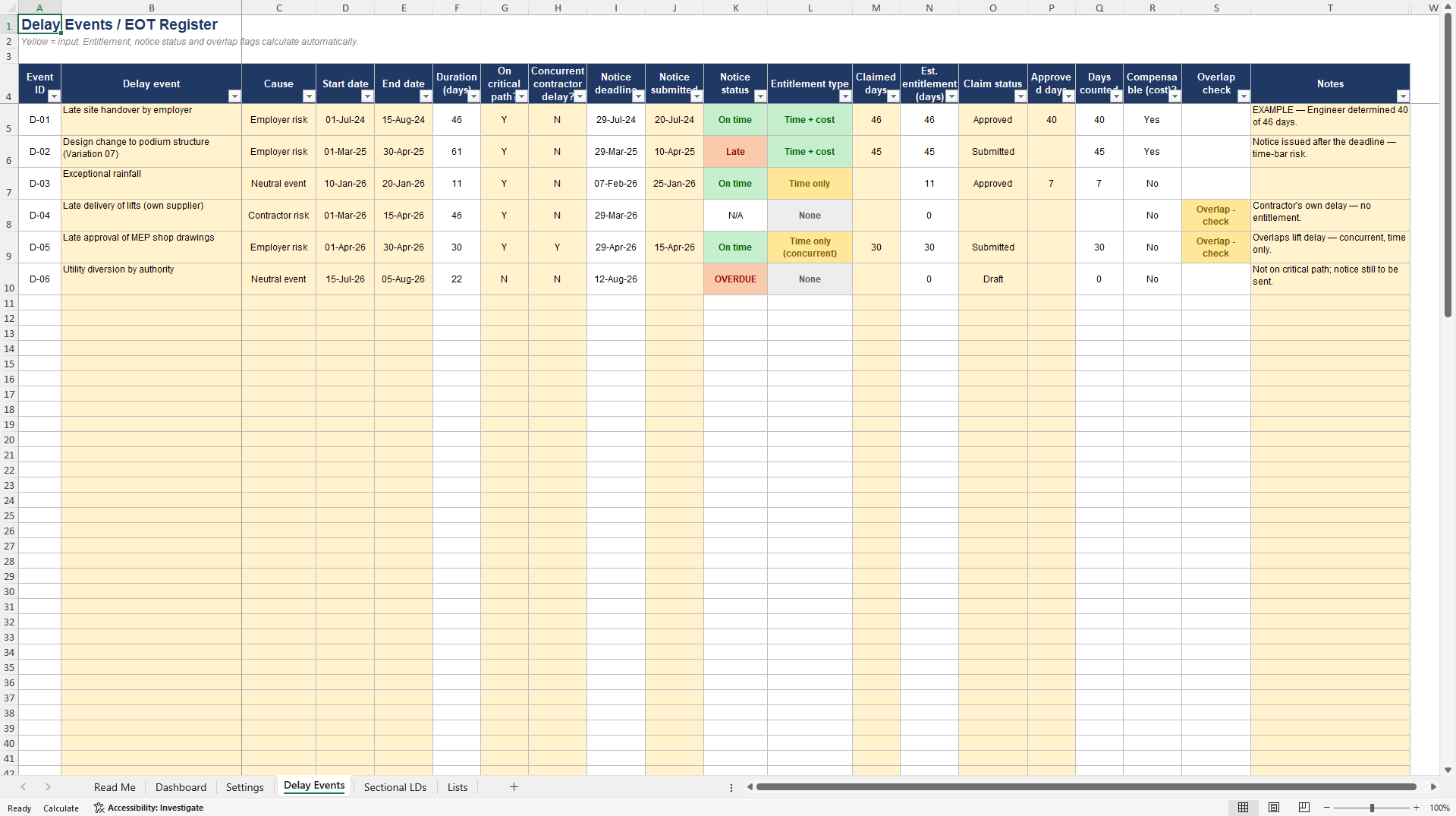Select the 'Time only (concurrent)' cell
This screenshot has height=816, width=1456.
coord(810,247)
